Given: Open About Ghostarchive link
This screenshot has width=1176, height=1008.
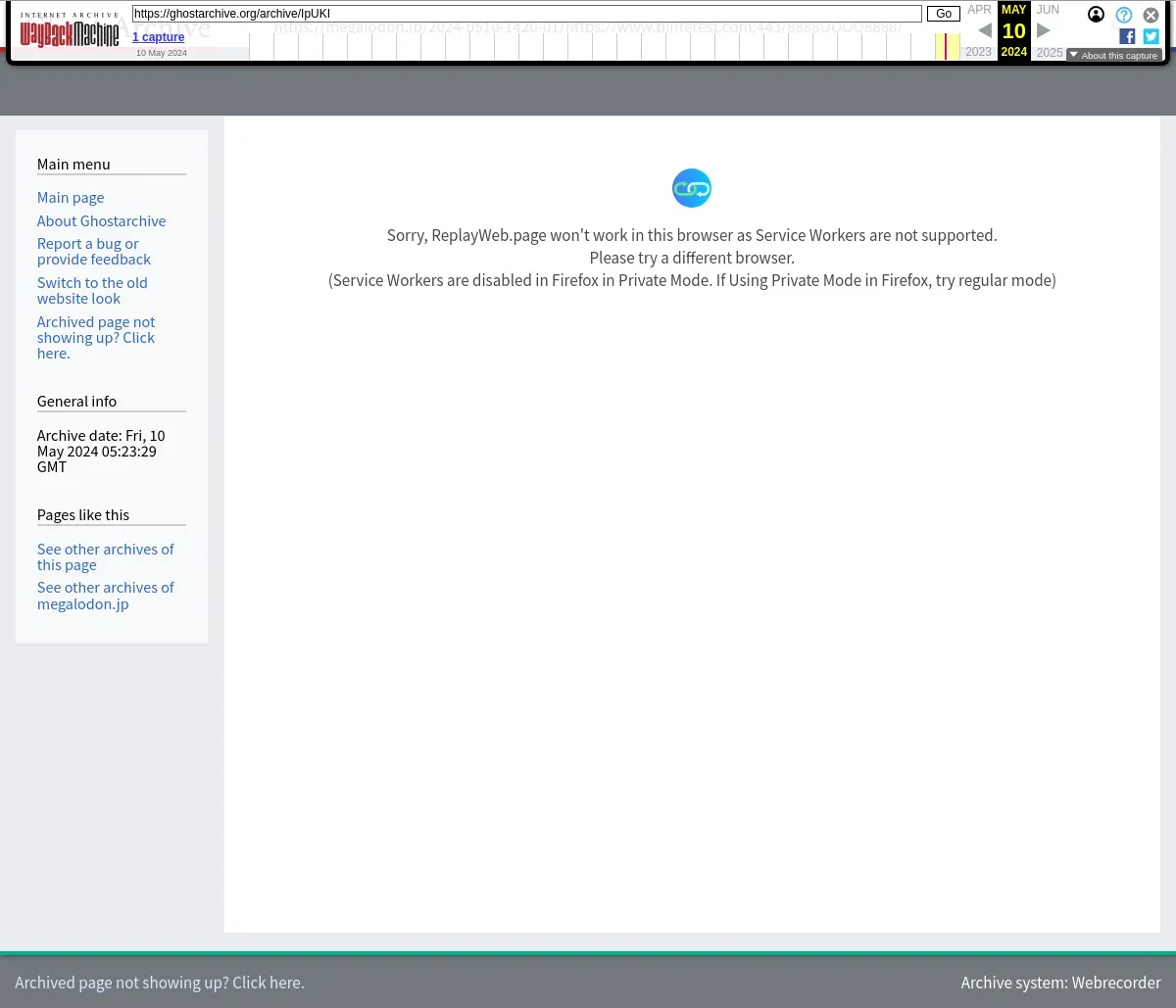Looking at the screenshot, I should (102, 221).
